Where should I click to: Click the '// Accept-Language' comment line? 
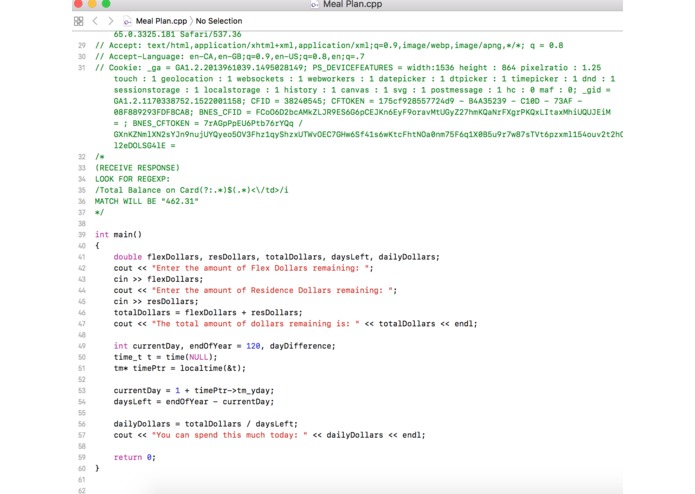tap(230, 57)
